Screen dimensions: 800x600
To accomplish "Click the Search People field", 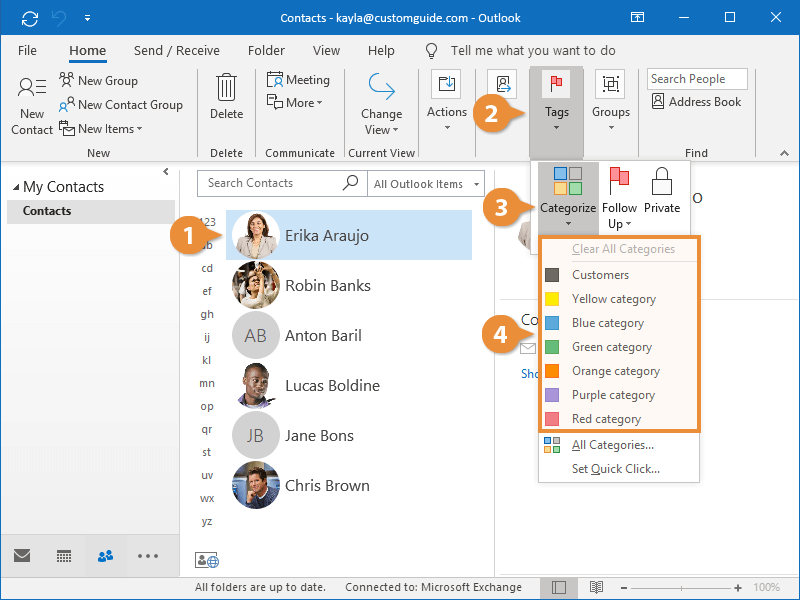I will [697, 79].
